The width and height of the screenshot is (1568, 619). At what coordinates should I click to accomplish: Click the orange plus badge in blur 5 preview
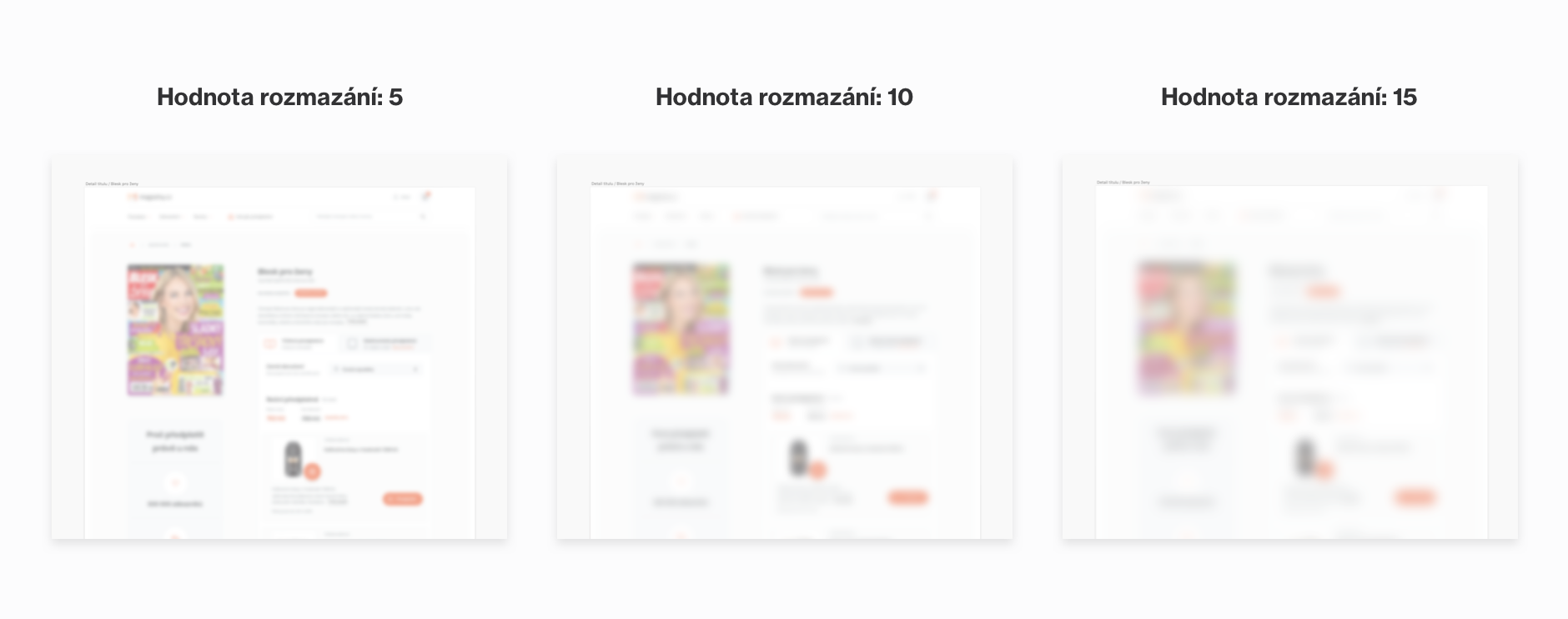312,471
